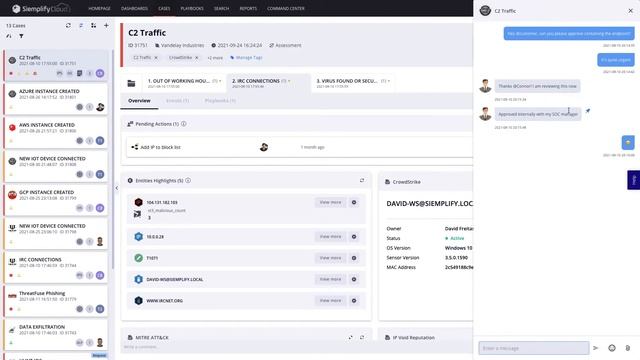
Task: Open dropdown on OUT OF WORKING HOU... alert
Action: click(x=220, y=81)
